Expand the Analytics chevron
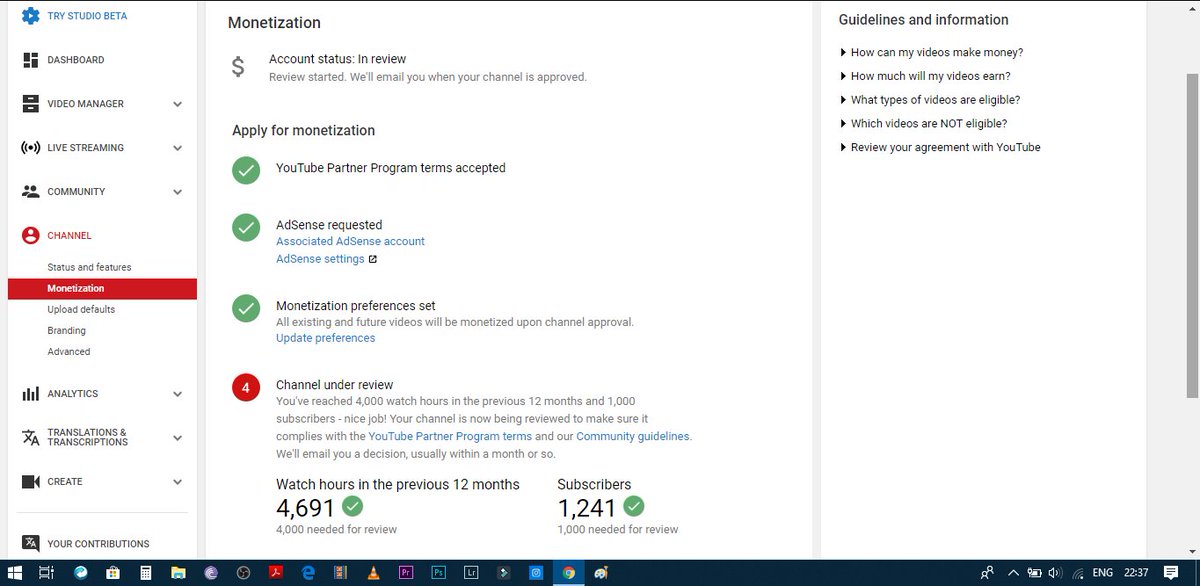1200x586 pixels. (177, 394)
